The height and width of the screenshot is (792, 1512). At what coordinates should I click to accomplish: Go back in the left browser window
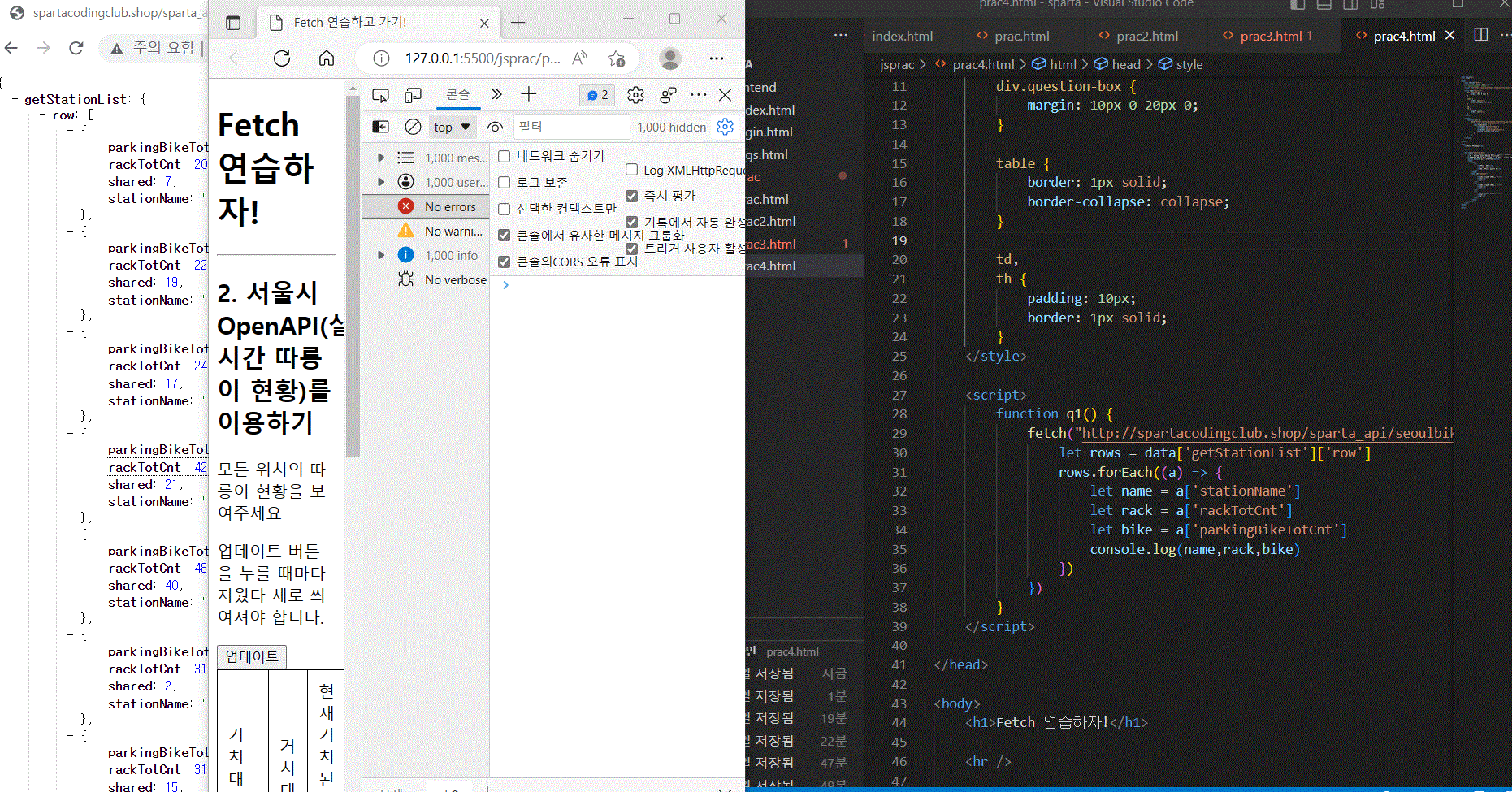tap(11, 48)
